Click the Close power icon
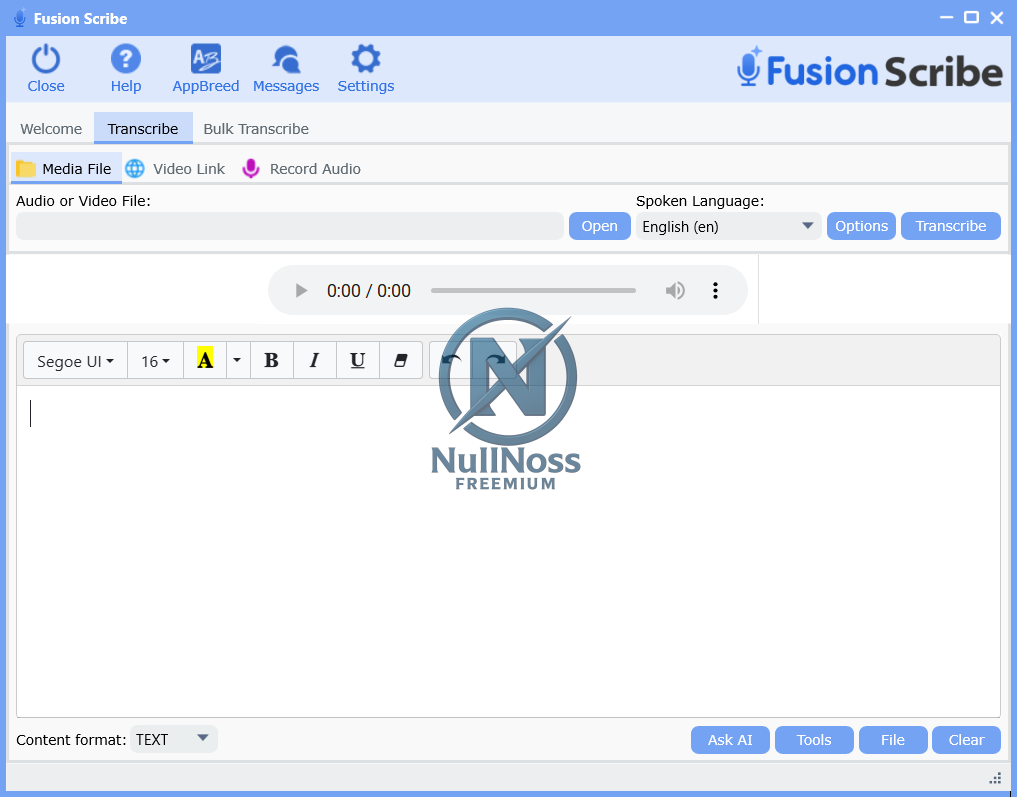 (x=46, y=60)
